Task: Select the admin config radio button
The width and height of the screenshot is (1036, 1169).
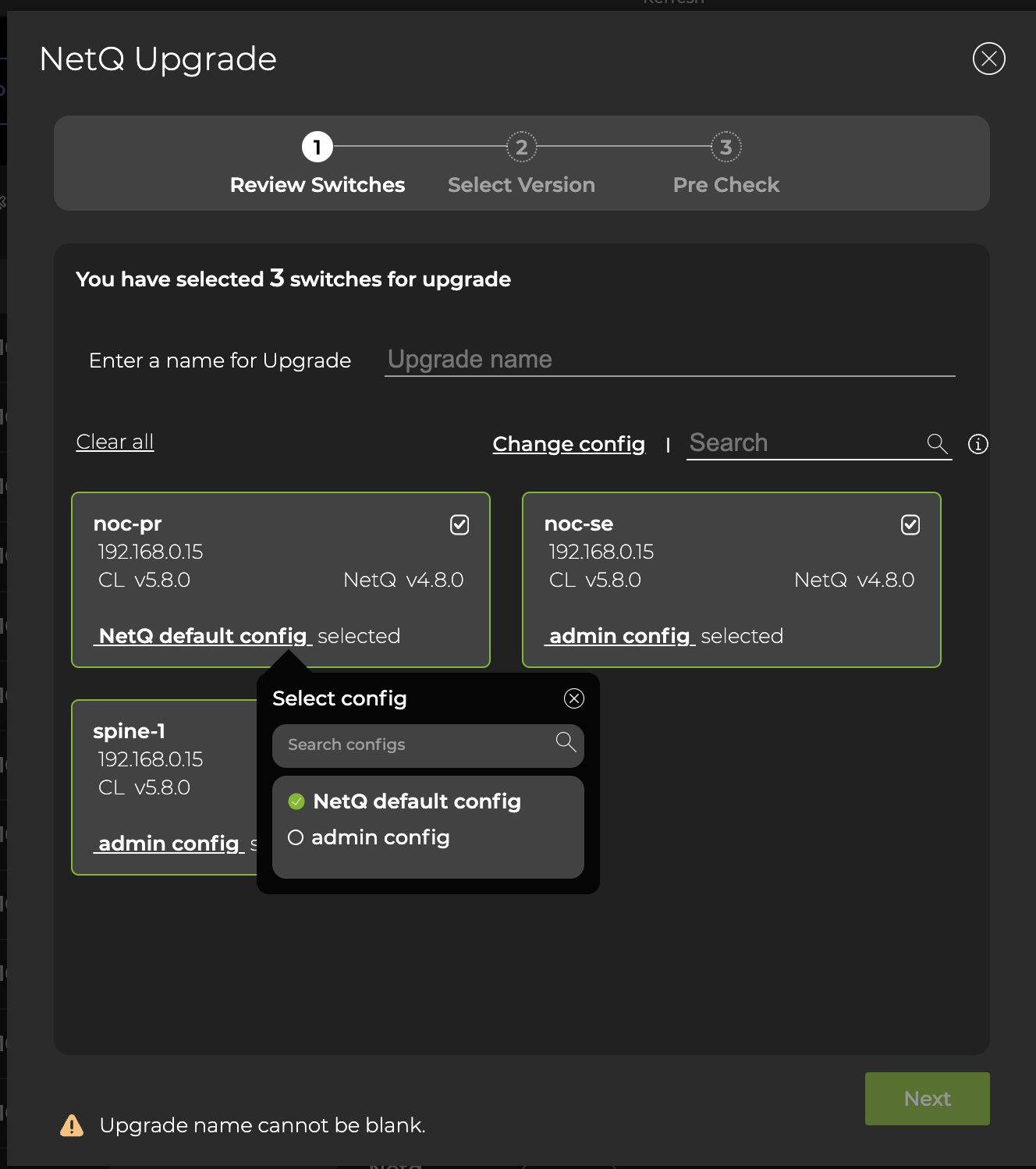Action: [296, 837]
